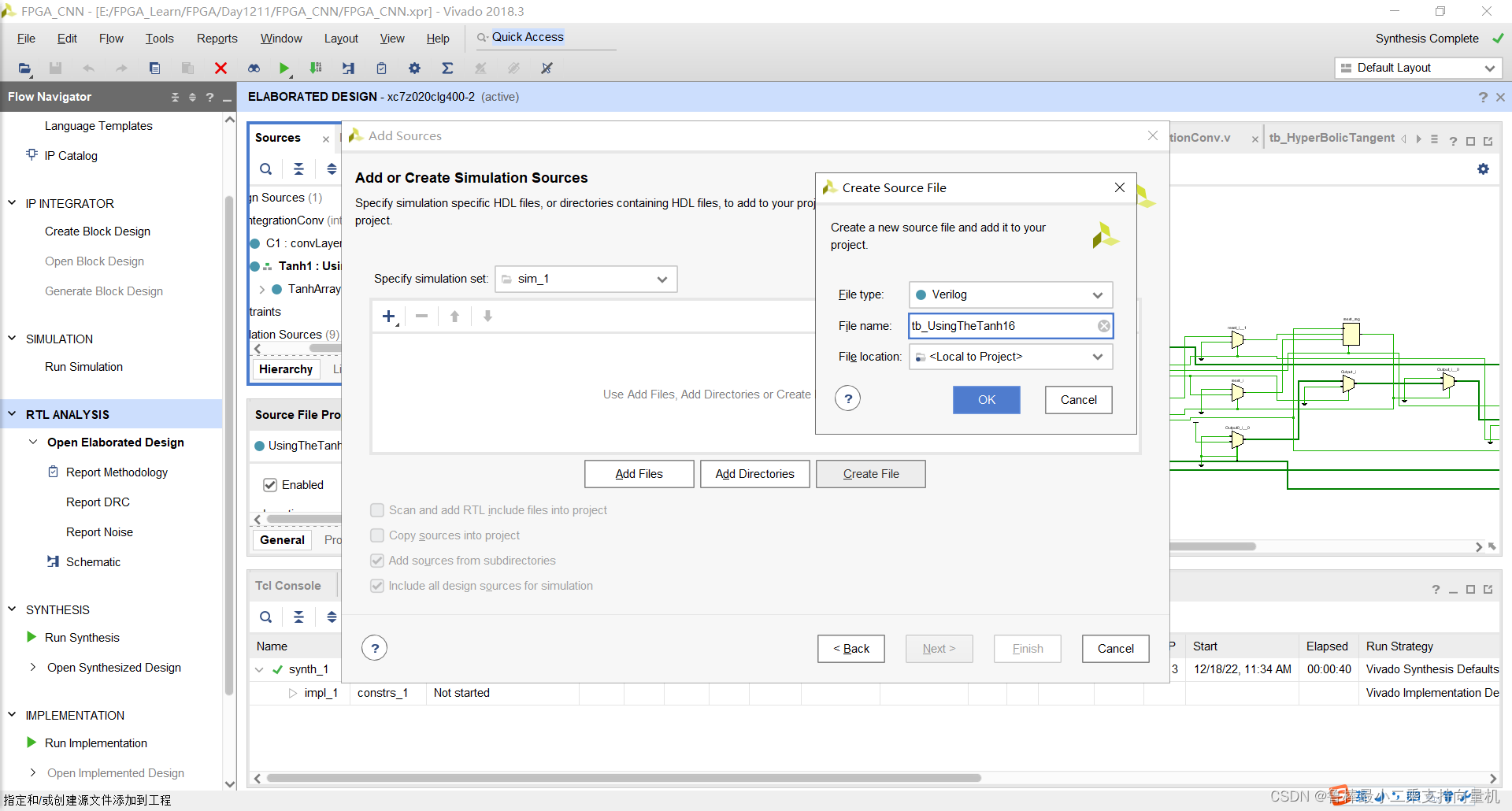Open Flow Navigator help question mark
The width and height of the screenshot is (1512, 811).
[209, 97]
